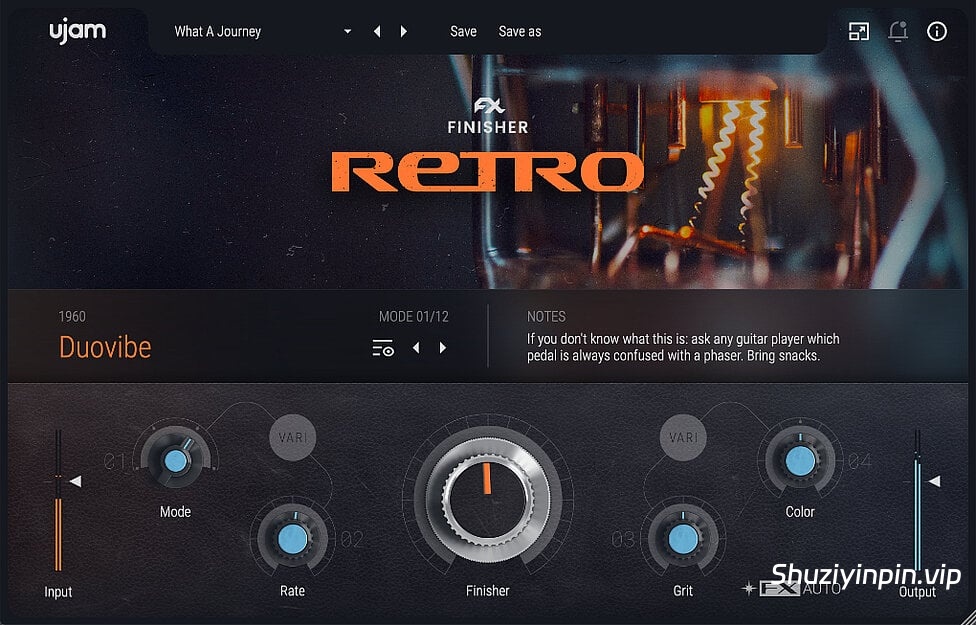Open the preset dropdown arrow
Screen dimensions: 976x625
click(x=347, y=32)
